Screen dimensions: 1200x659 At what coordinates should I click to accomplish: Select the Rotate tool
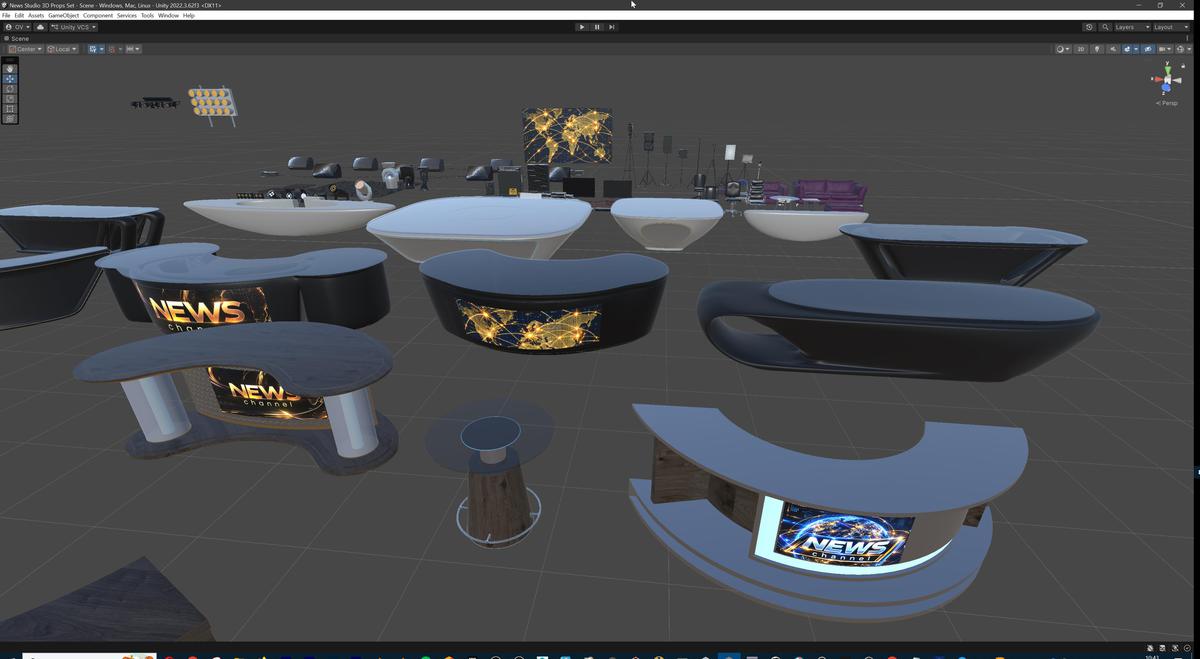tap(10, 88)
